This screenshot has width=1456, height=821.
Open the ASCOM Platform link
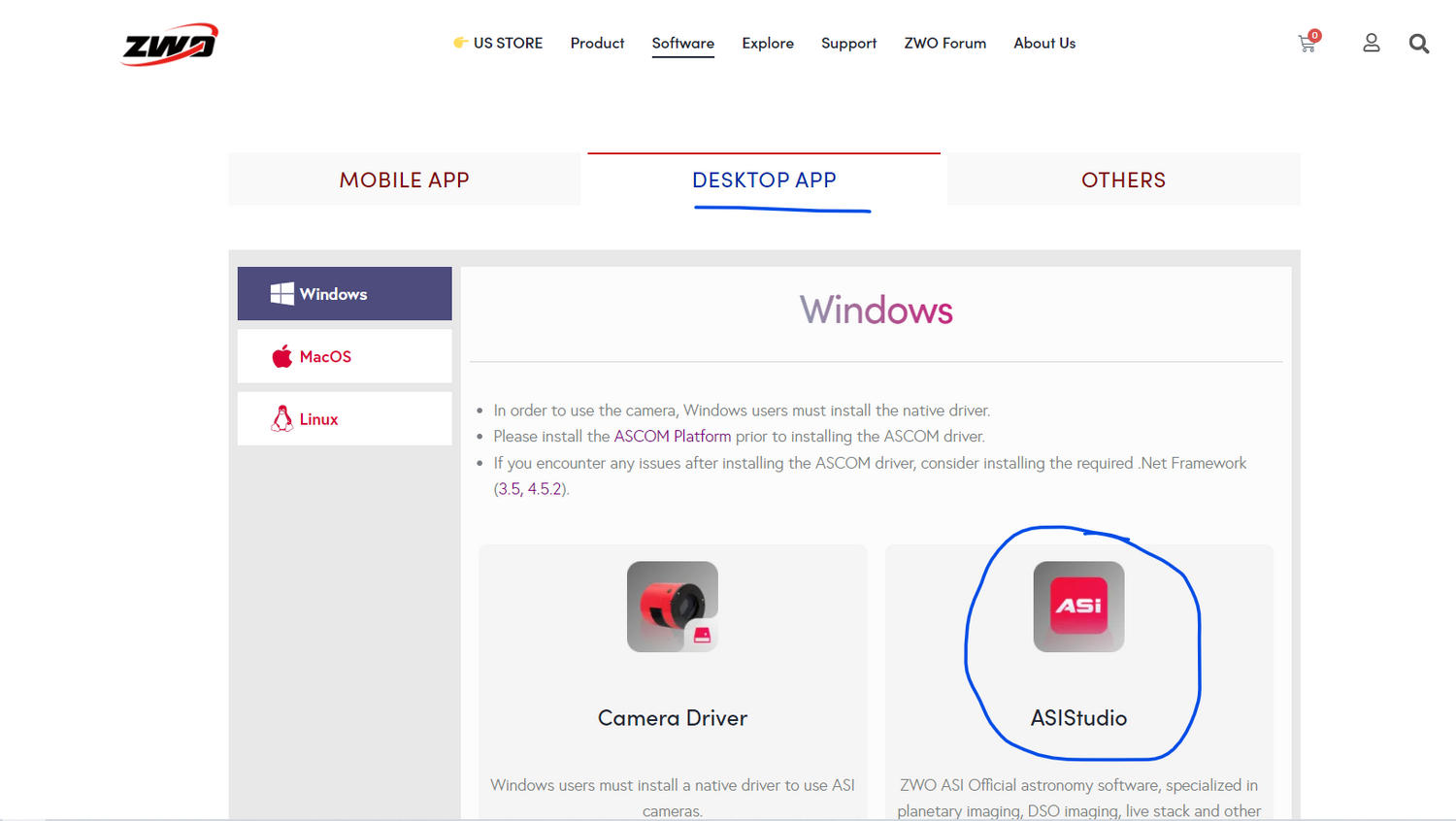point(673,437)
